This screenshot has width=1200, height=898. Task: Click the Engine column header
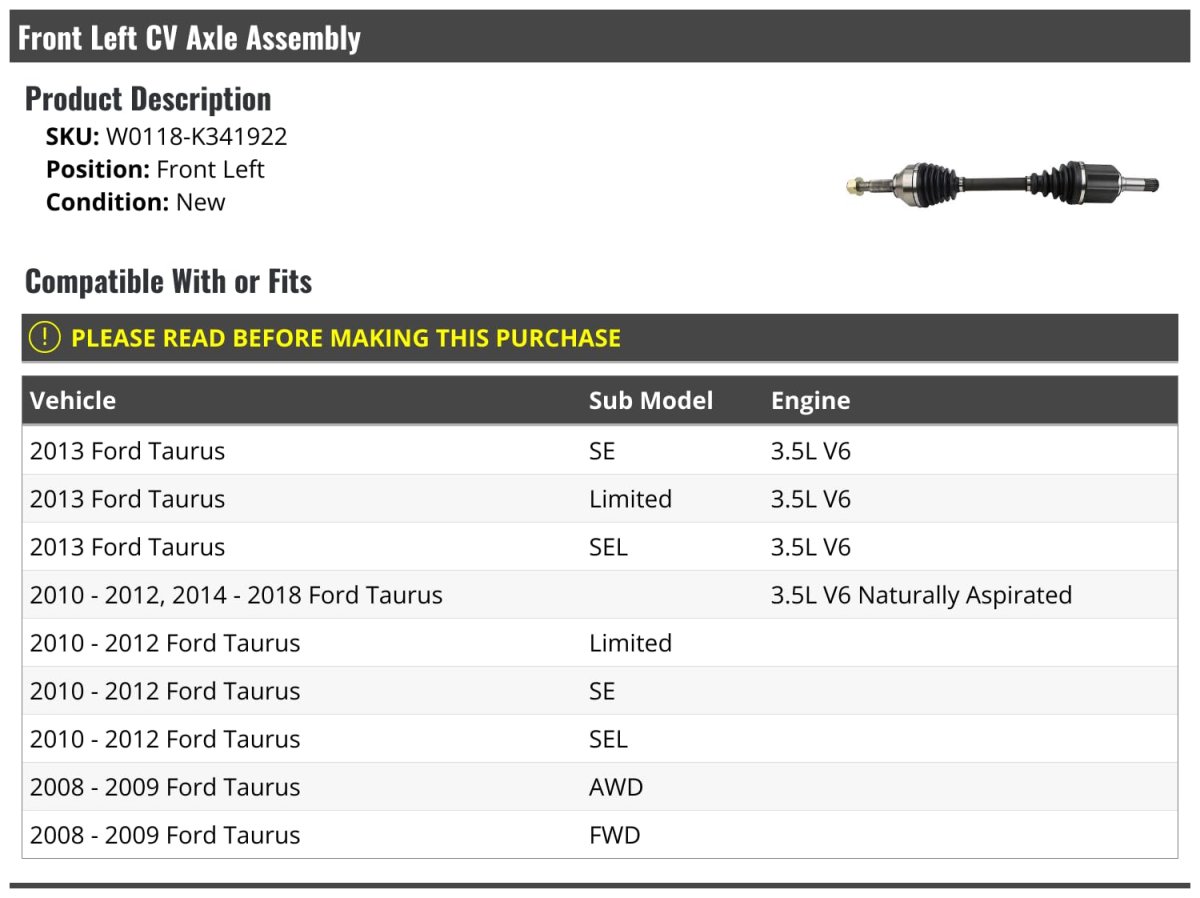pyautogui.click(x=810, y=401)
